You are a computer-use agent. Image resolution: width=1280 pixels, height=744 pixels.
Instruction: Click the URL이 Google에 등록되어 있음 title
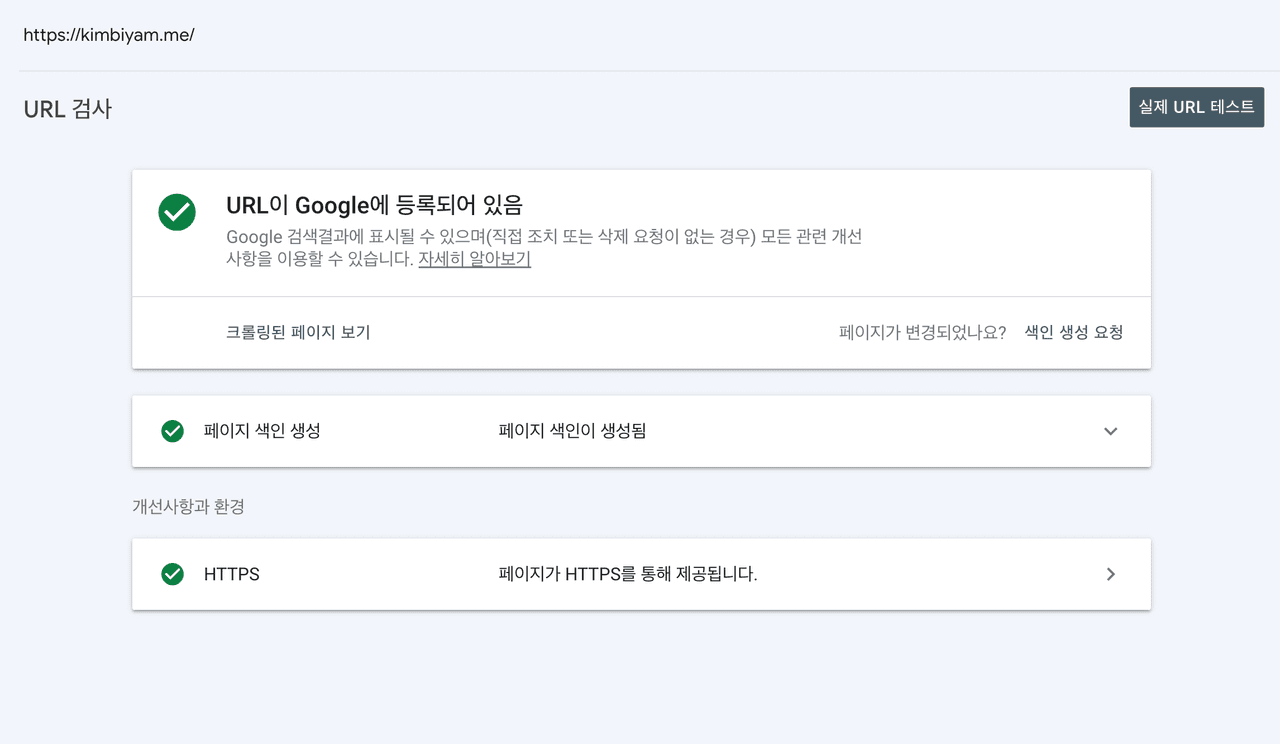point(374,205)
